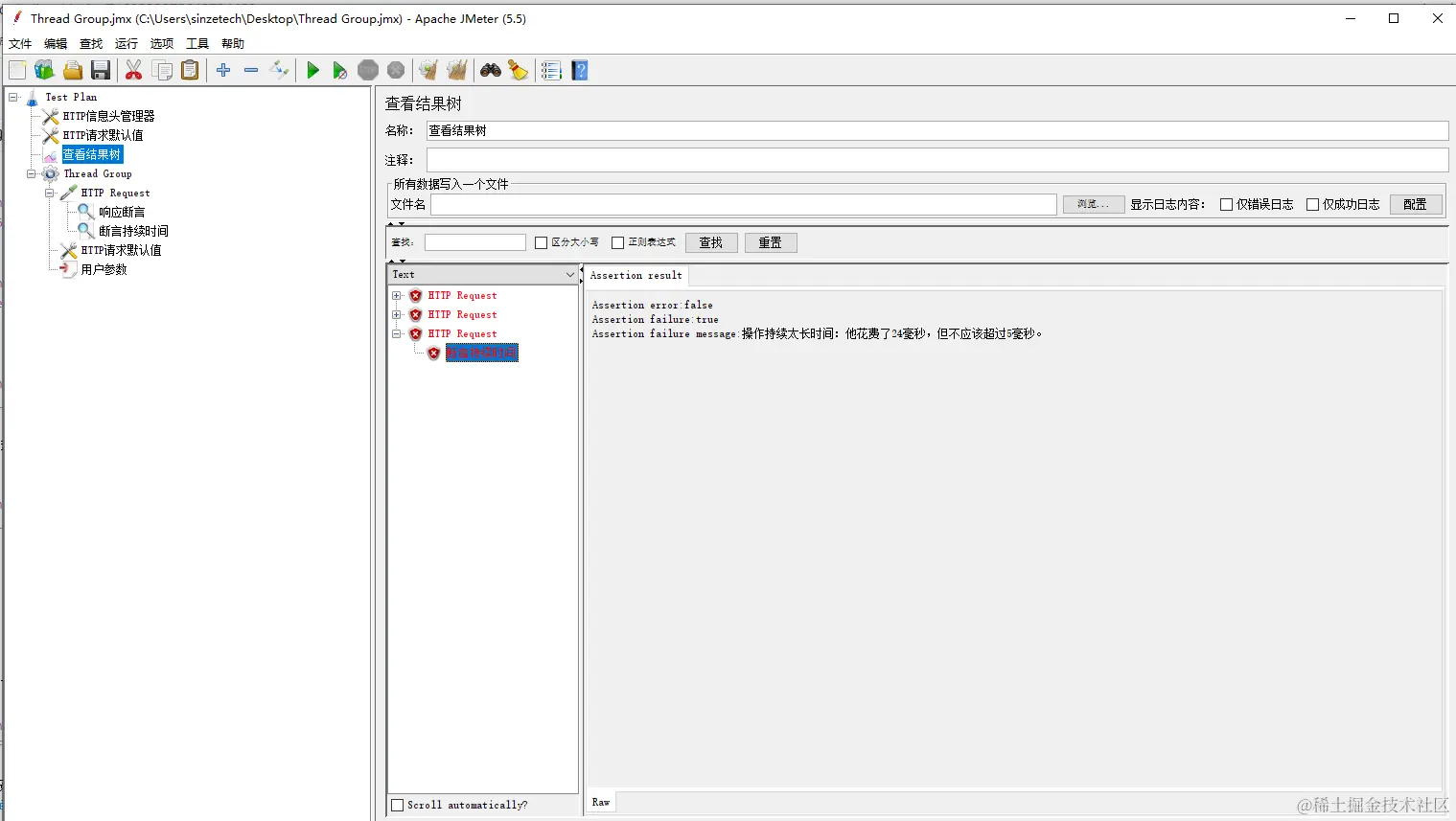1456x821 pixels.
Task: Collapse the Thread Group node
Action: [x=32, y=173]
